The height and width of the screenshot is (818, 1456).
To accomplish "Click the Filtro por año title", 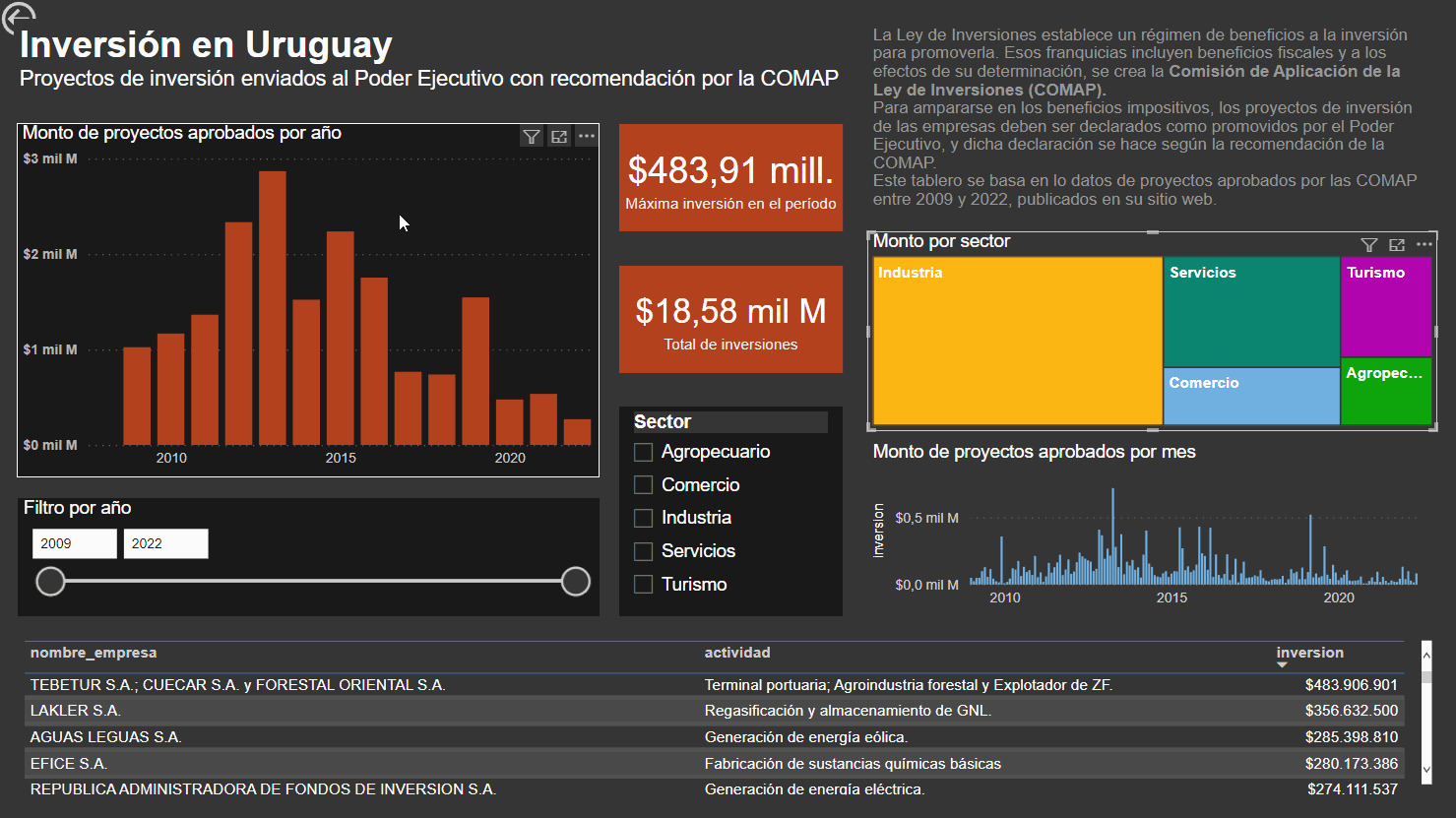I will tap(78, 508).
